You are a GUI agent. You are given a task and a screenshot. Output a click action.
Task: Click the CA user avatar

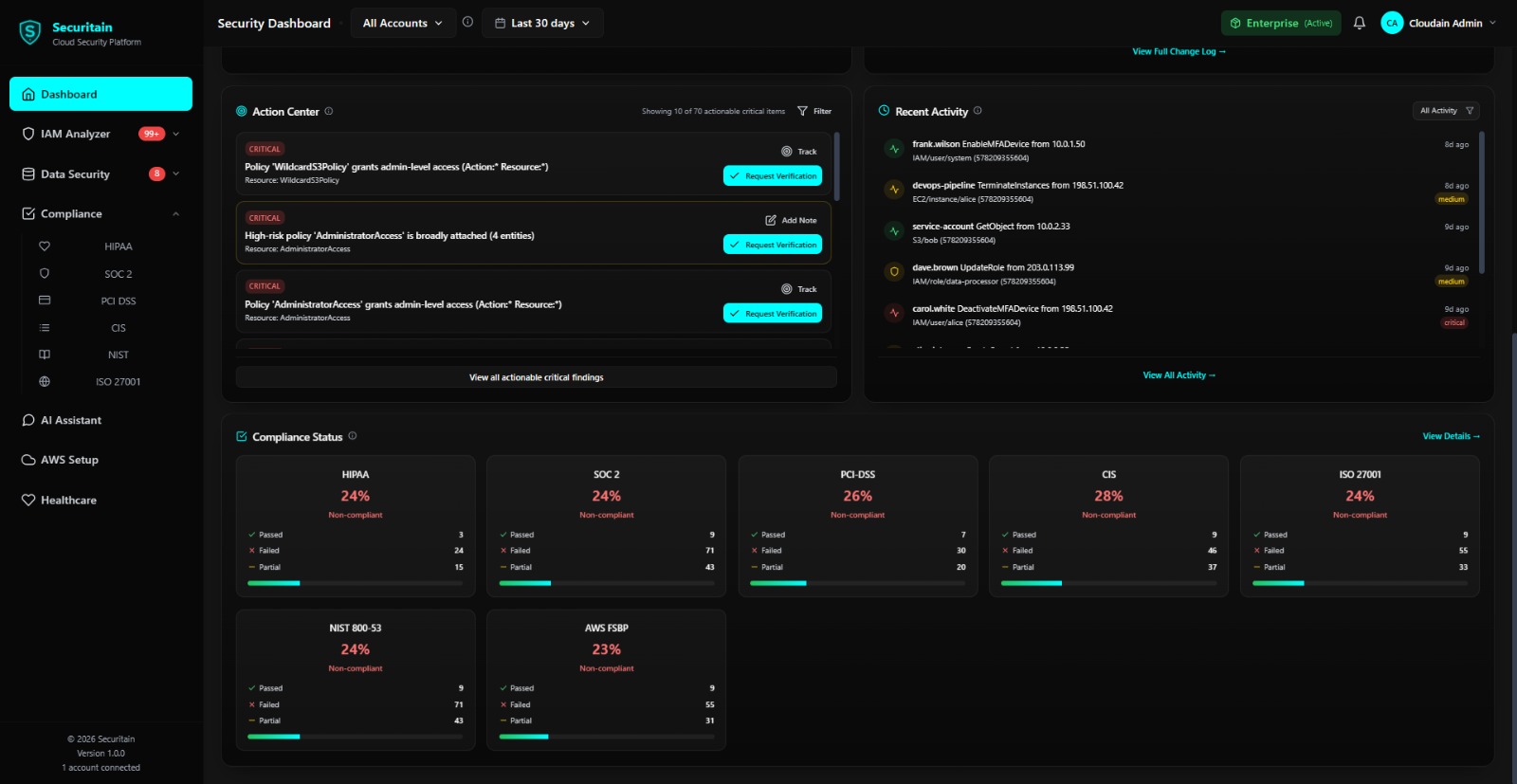[1392, 23]
